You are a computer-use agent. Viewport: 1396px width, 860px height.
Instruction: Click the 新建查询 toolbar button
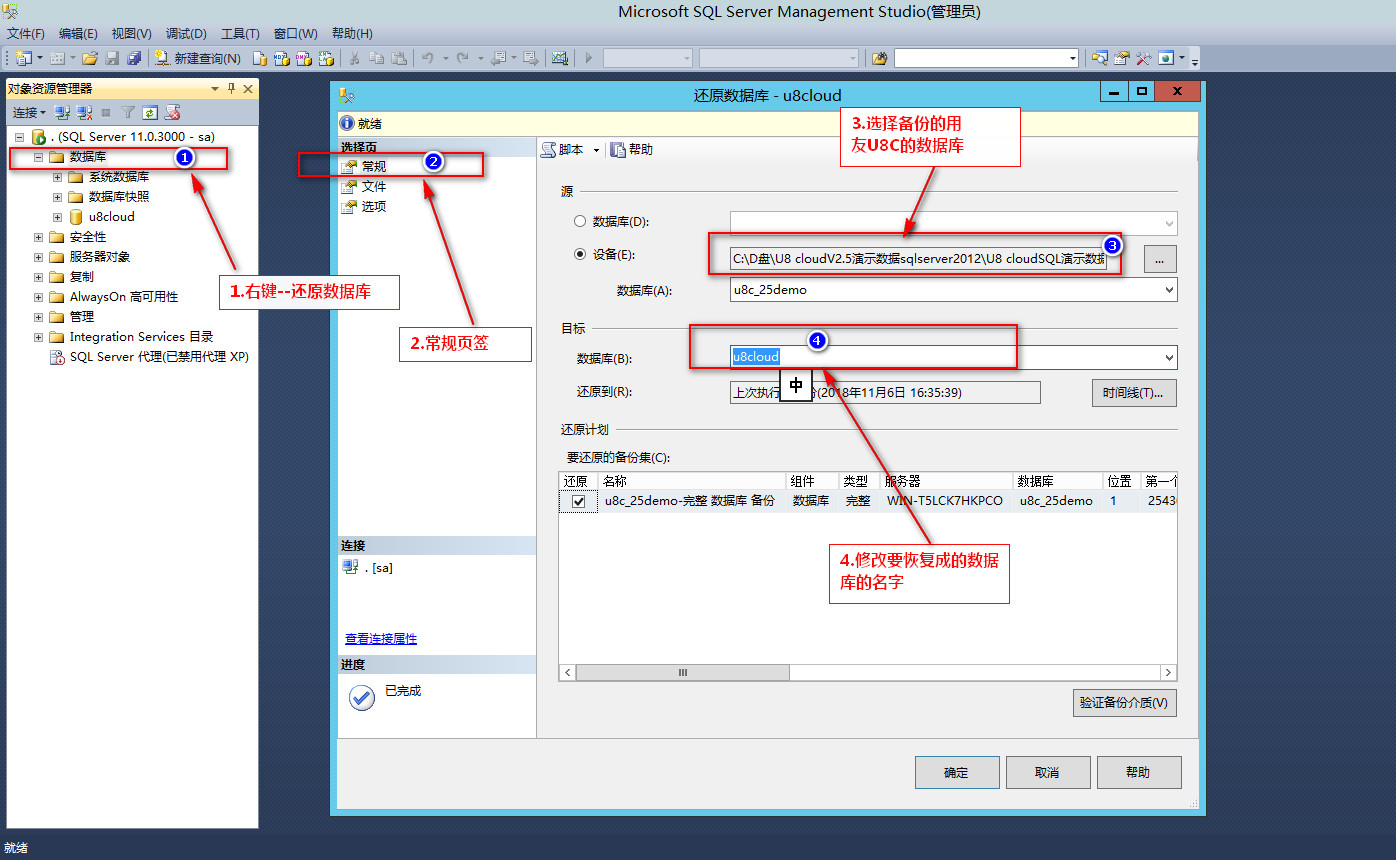(x=198, y=58)
